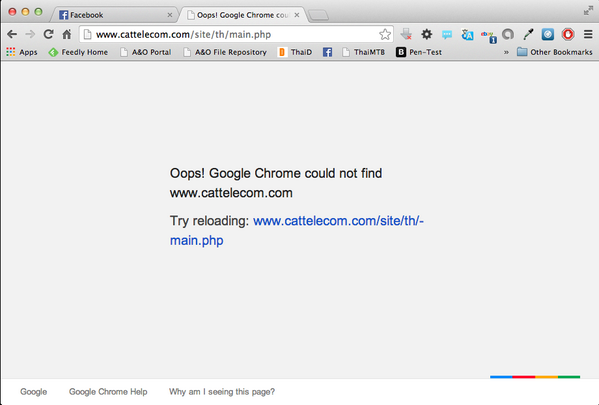Open the Google footer link
The image size is (599, 405).
(x=34, y=392)
